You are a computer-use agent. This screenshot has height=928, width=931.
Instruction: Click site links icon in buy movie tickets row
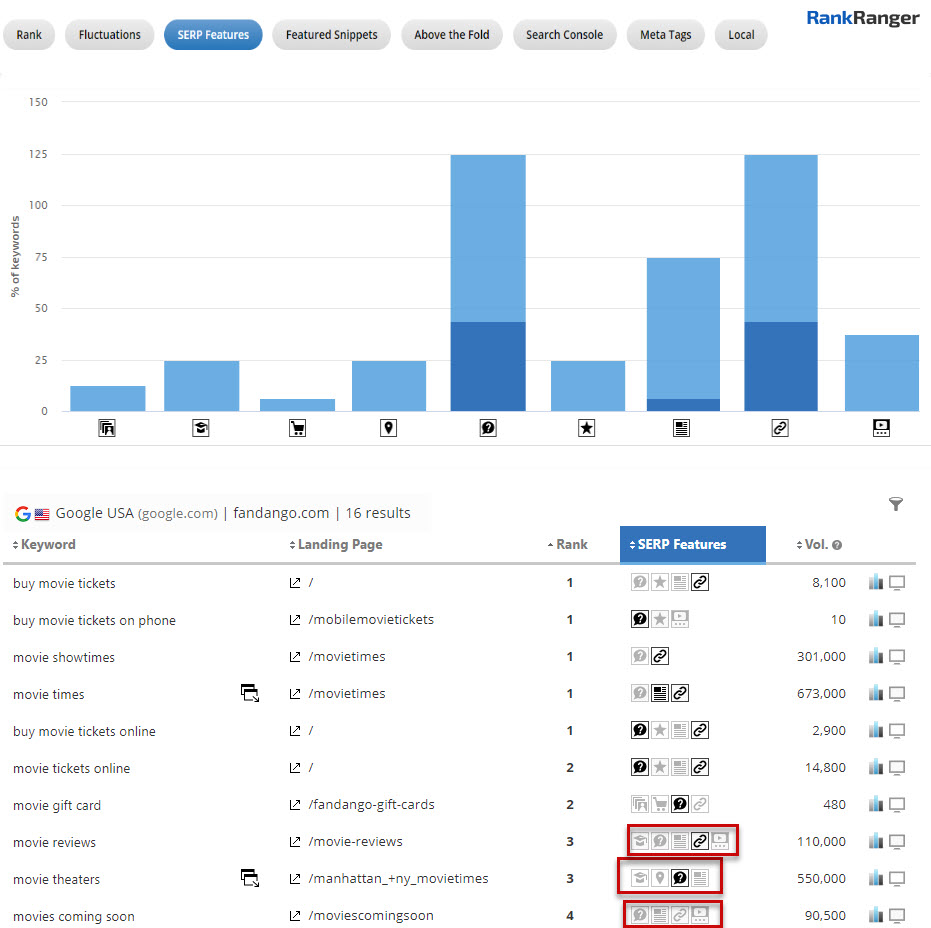[x=700, y=582]
